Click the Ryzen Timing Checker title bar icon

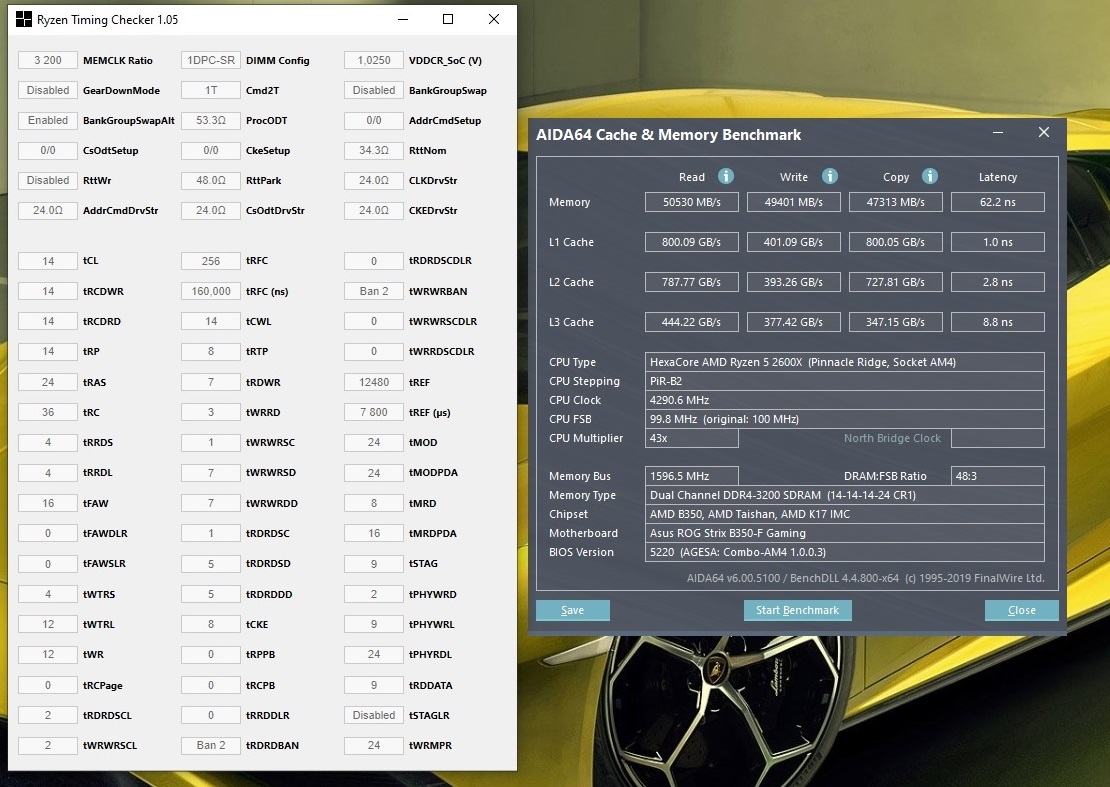click(24, 19)
